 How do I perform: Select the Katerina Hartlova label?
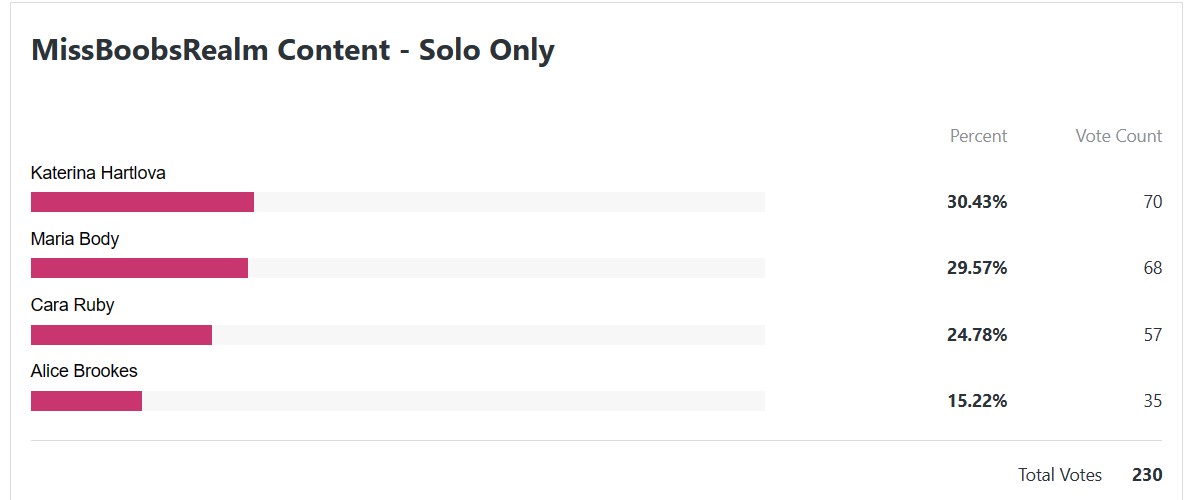98,173
